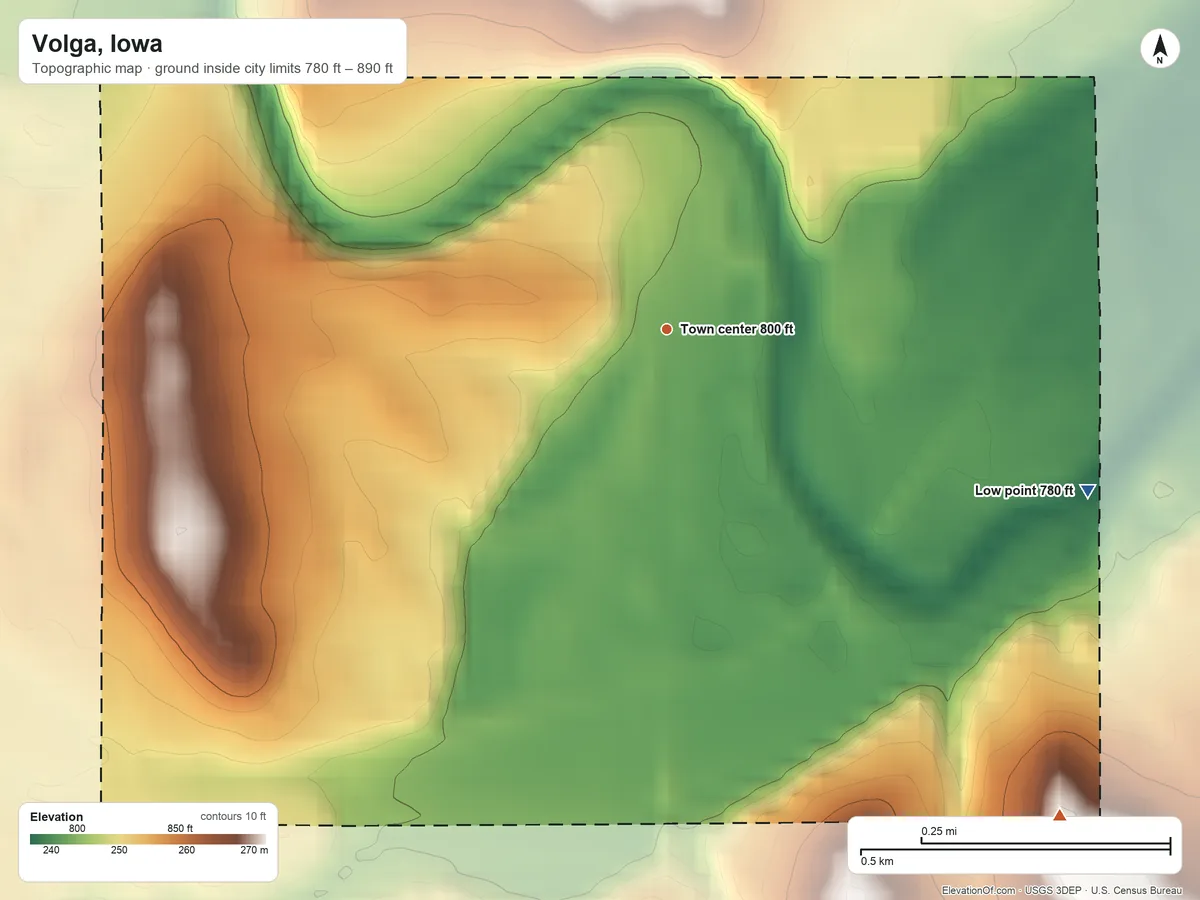
Task: Click the red town center marker dot
Action: 666,329
